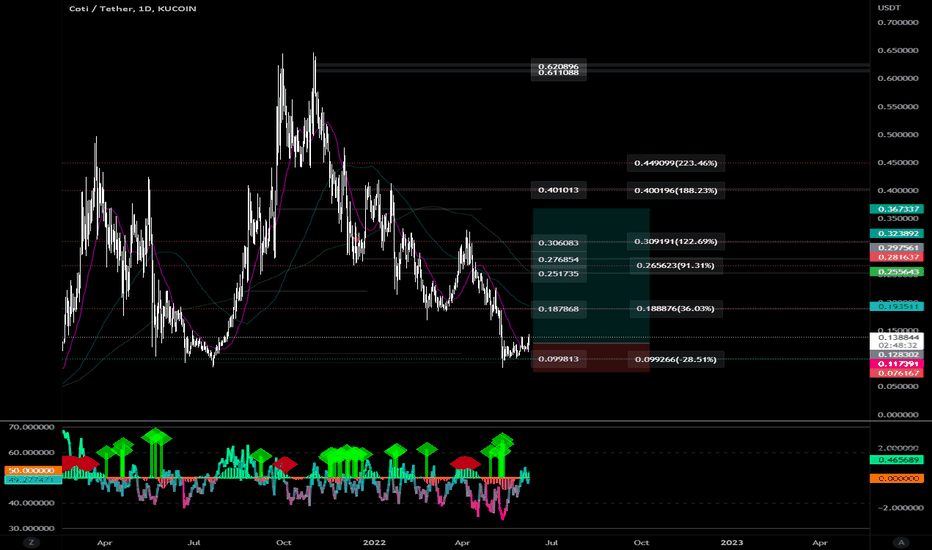932x550 pixels.
Task: Click the gray 0.297561 price axis tag
Action: pos(898,248)
